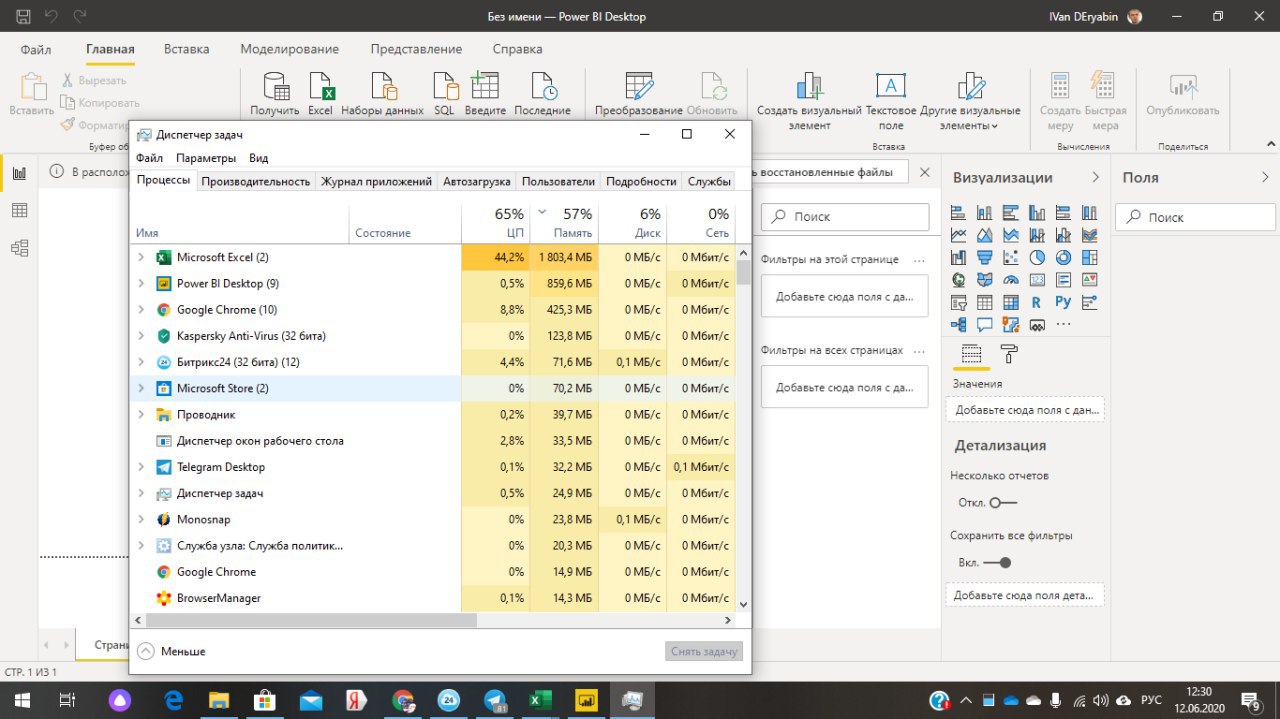The image size is (1280, 719).
Task: Select the donut chart visualization
Action: tap(1063, 257)
